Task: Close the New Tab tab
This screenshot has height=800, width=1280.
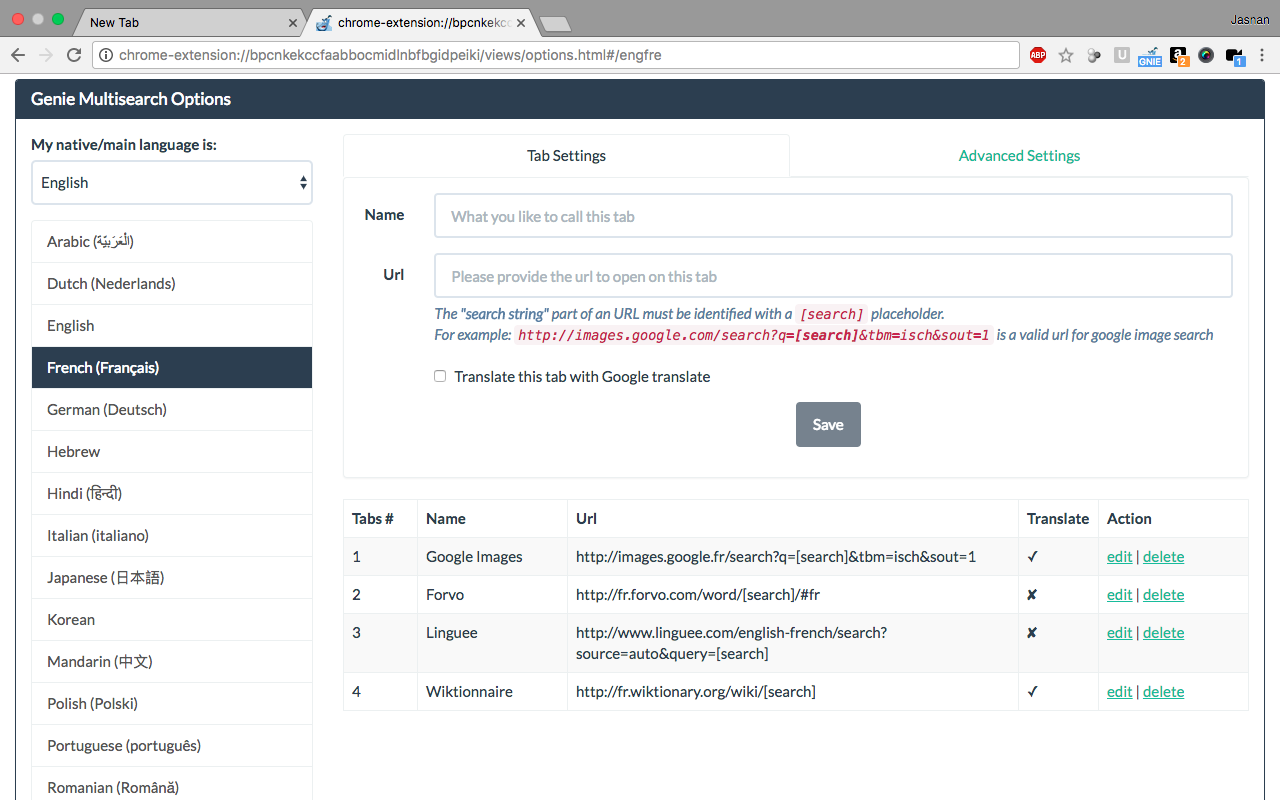Action: (293, 22)
